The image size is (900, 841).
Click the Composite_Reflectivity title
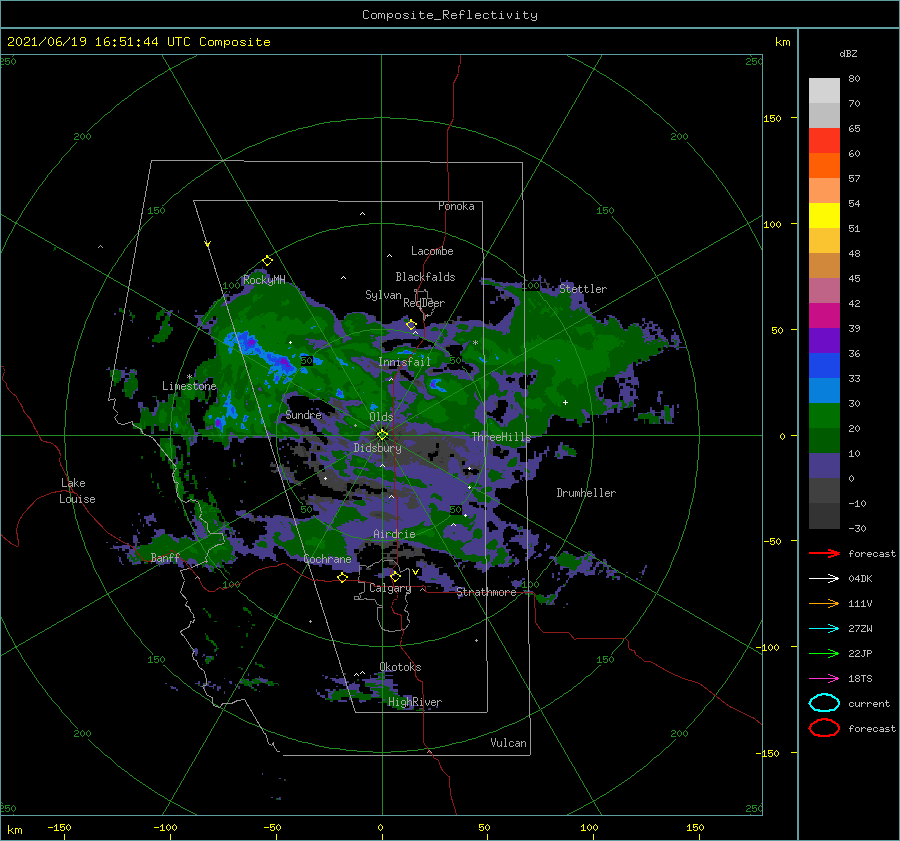click(450, 15)
